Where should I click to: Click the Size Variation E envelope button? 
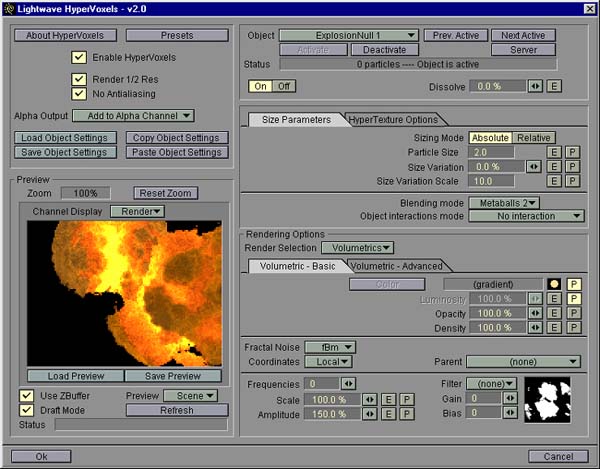point(554,166)
